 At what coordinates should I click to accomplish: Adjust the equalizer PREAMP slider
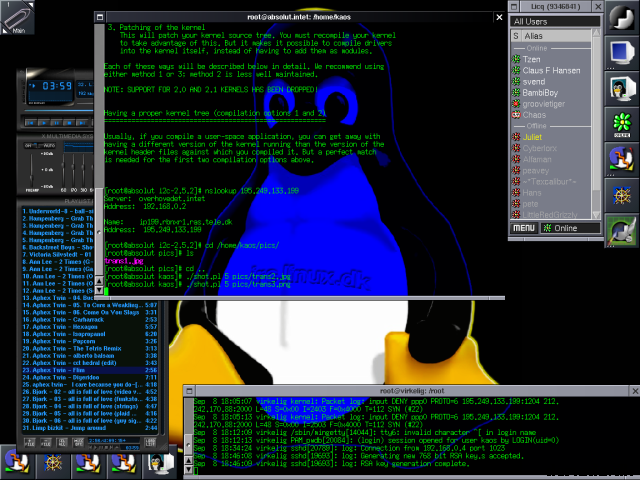(x=32, y=170)
